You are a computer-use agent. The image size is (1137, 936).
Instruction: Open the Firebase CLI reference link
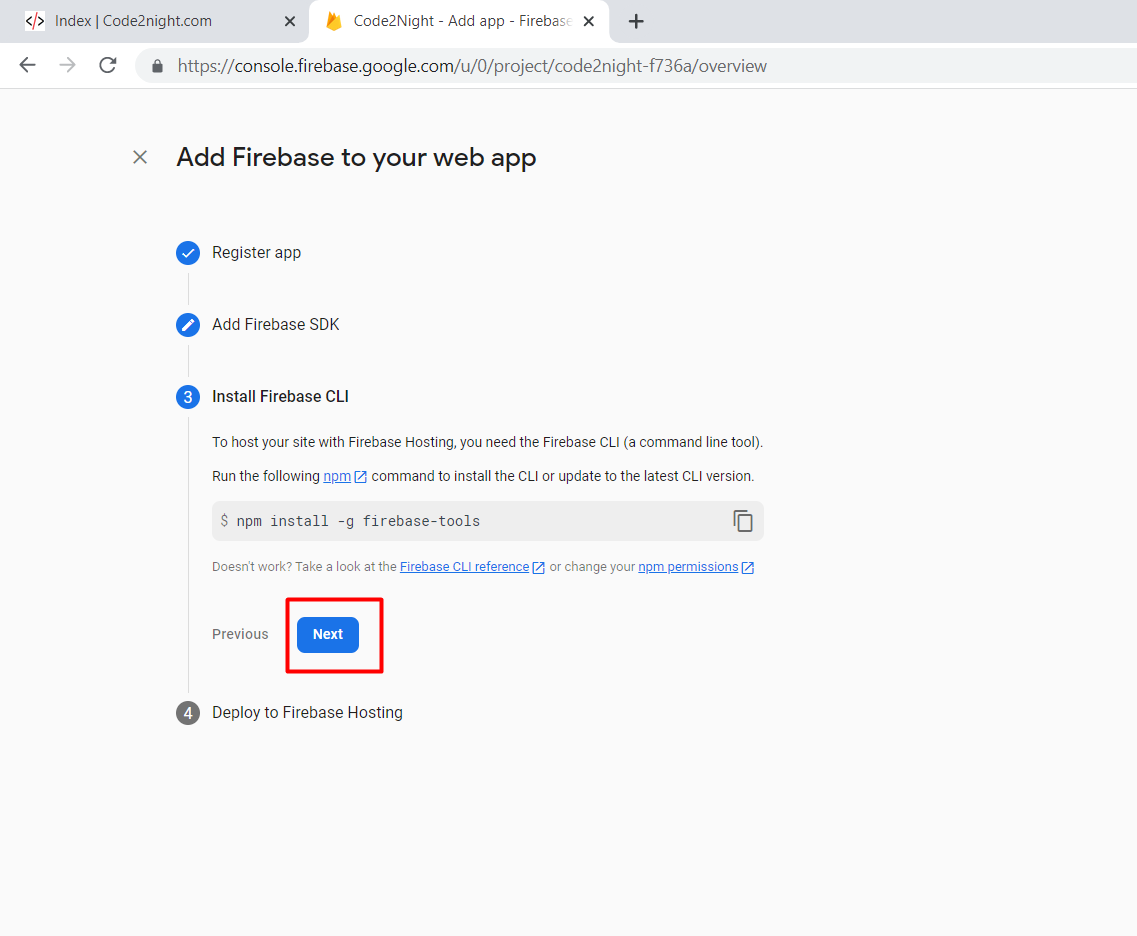point(465,567)
